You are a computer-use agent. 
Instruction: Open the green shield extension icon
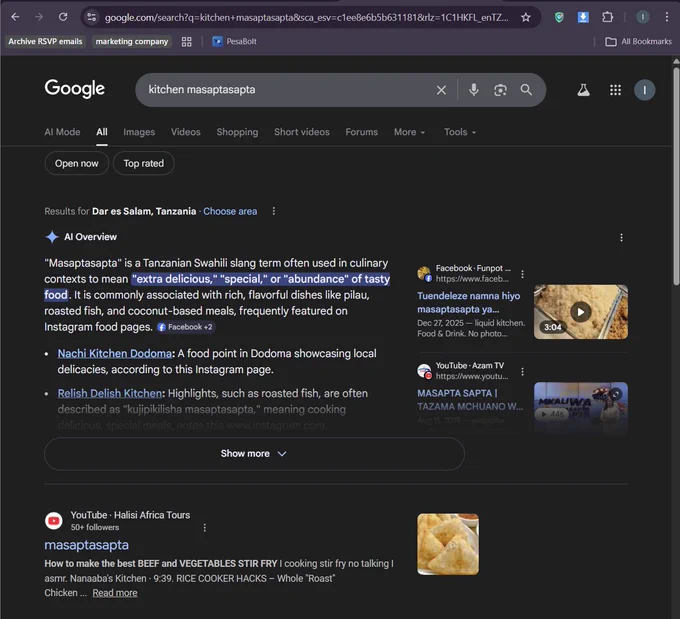[x=559, y=17]
